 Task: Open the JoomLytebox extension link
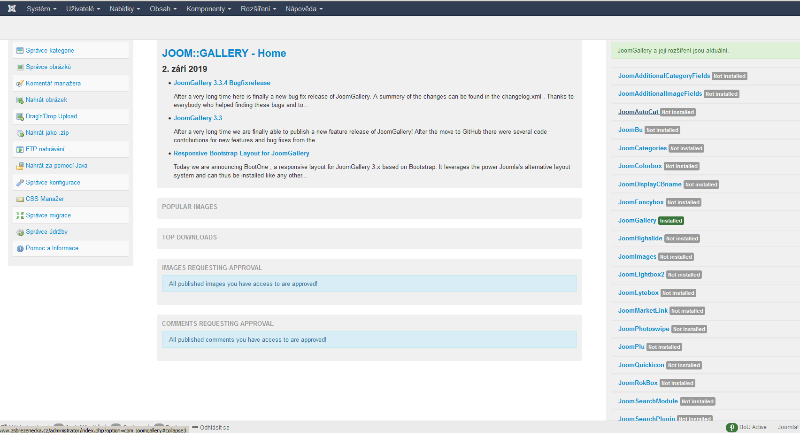[638, 293]
